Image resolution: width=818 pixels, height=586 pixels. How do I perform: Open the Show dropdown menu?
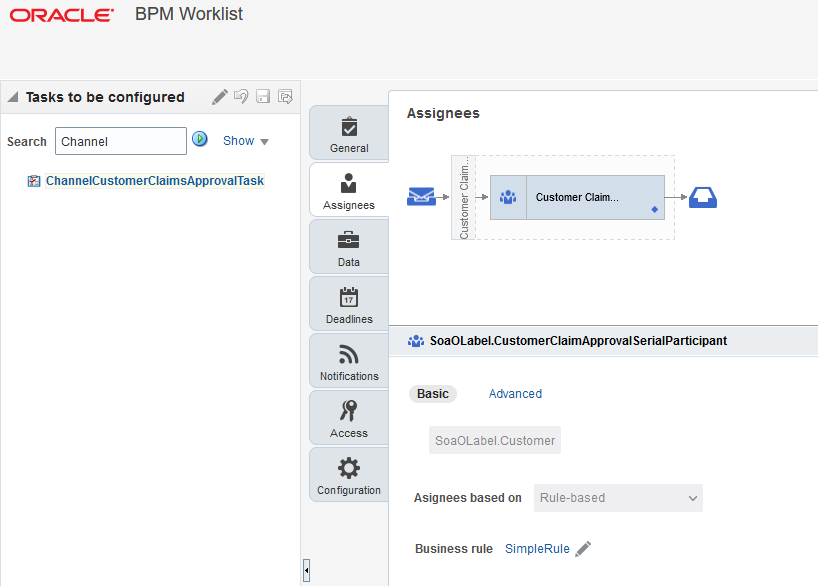(x=246, y=141)
